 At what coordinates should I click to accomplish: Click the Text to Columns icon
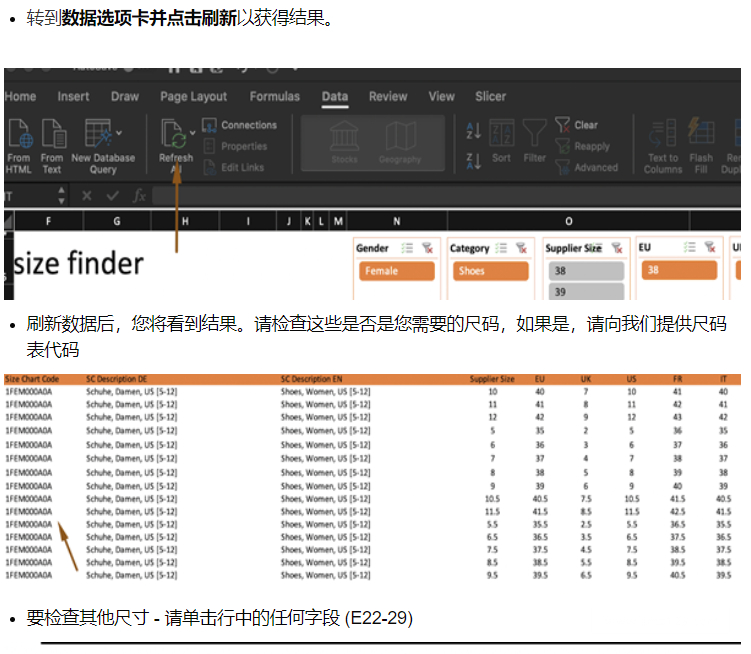(x=662, y=134)
